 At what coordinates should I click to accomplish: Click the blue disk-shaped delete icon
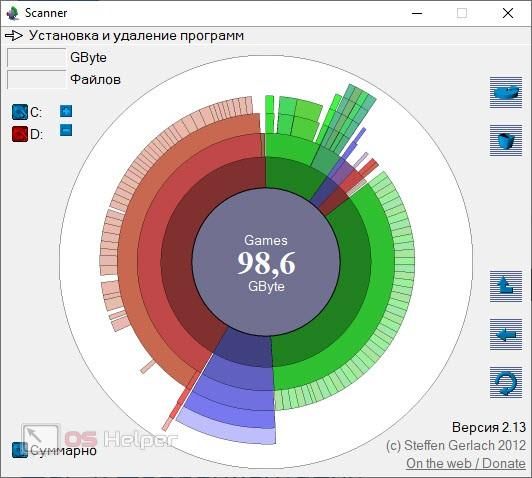click(506, 92)
